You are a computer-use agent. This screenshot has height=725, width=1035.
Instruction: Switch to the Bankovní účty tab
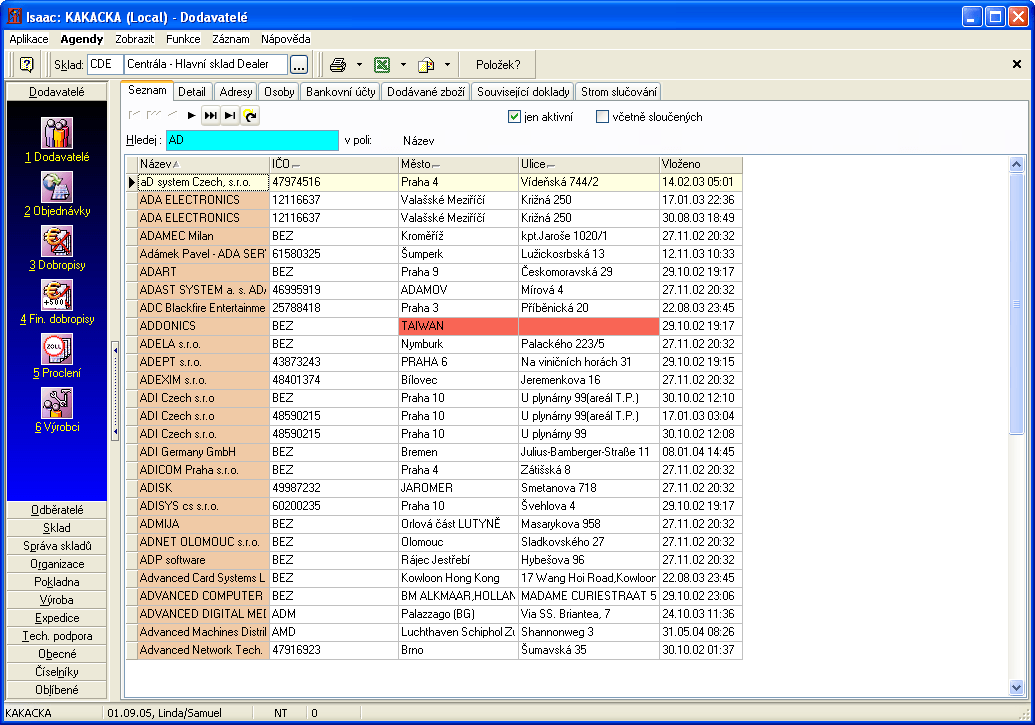click(341, 92)
